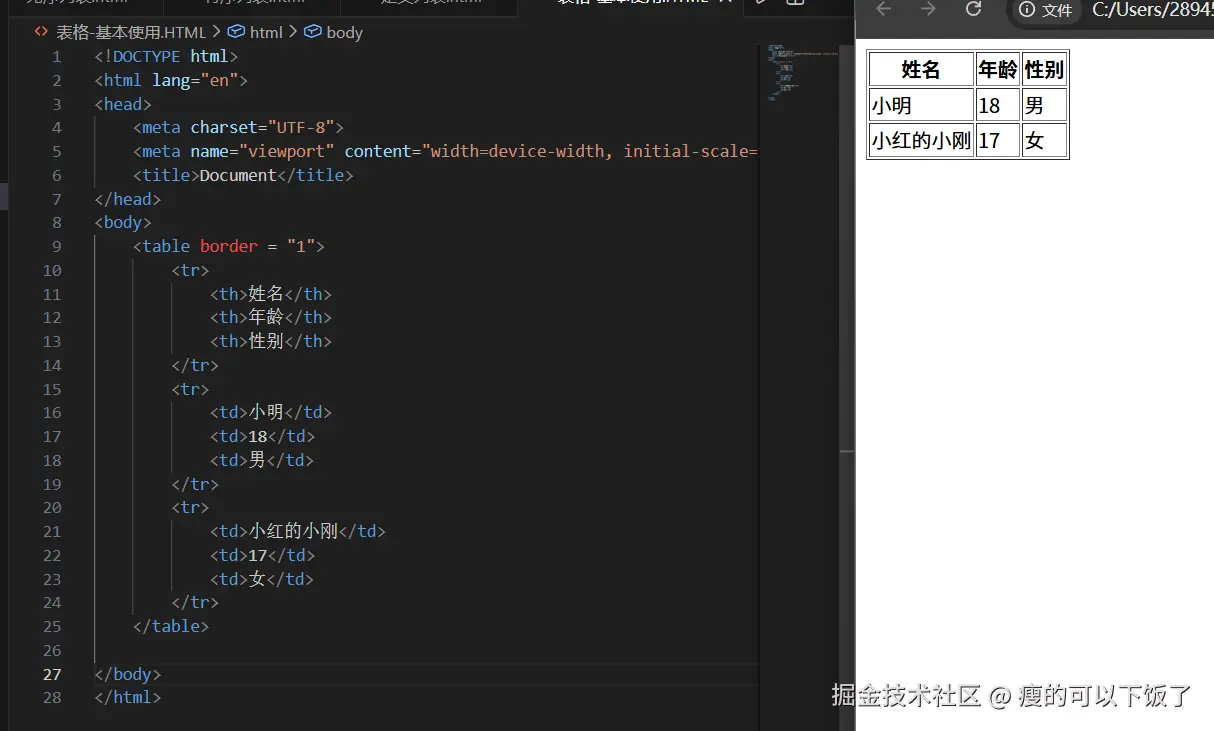Screen dimensions: 1214x731
Task: Click the meta name="viewport" line
Action: [x=446, y=151]
